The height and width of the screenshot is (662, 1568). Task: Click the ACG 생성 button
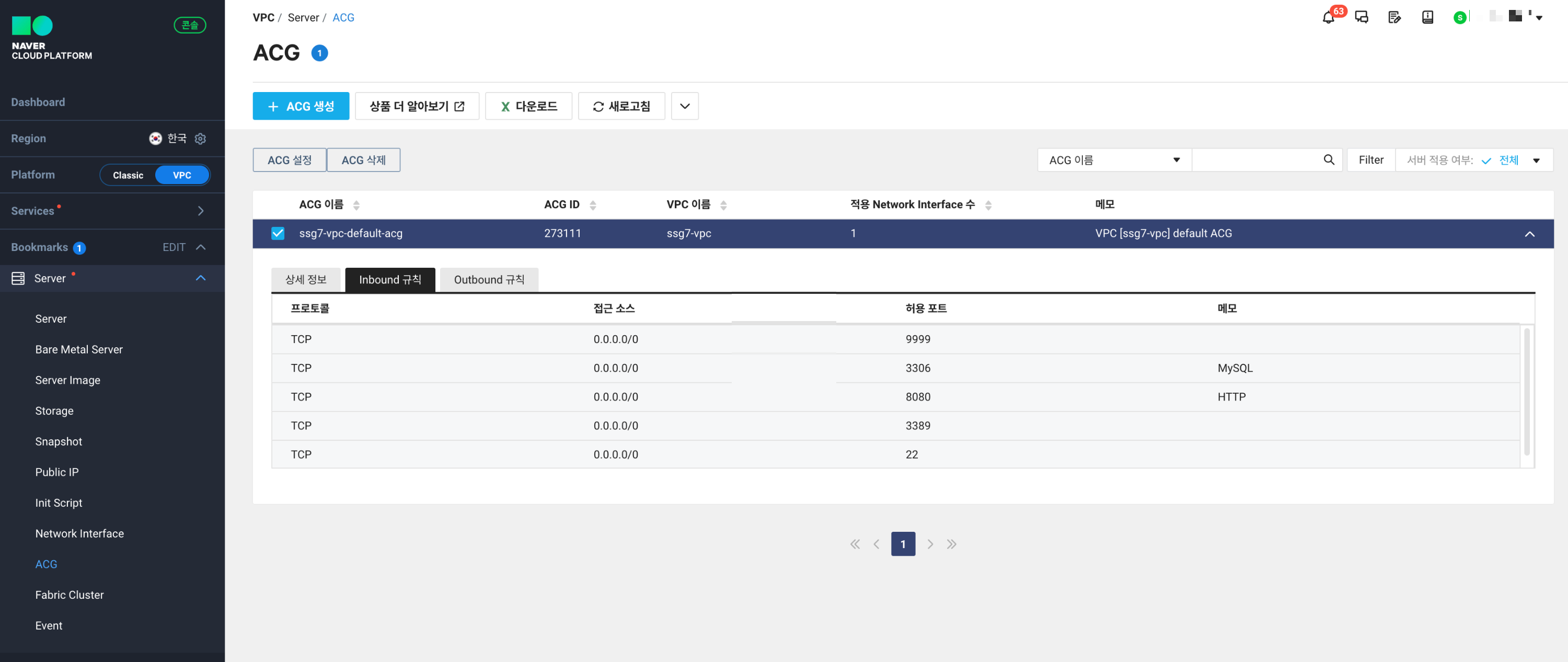point(301,106)
